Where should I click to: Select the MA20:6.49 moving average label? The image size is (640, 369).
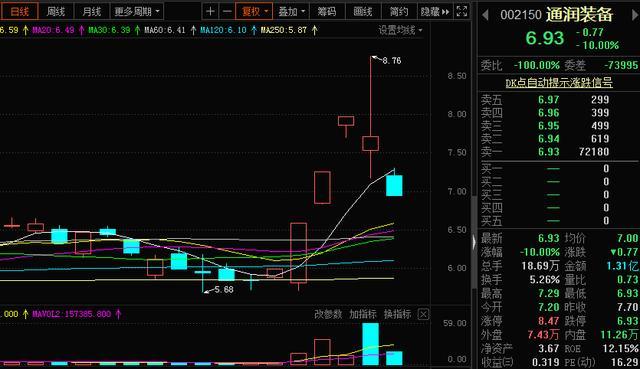click(x=53, y=30)
